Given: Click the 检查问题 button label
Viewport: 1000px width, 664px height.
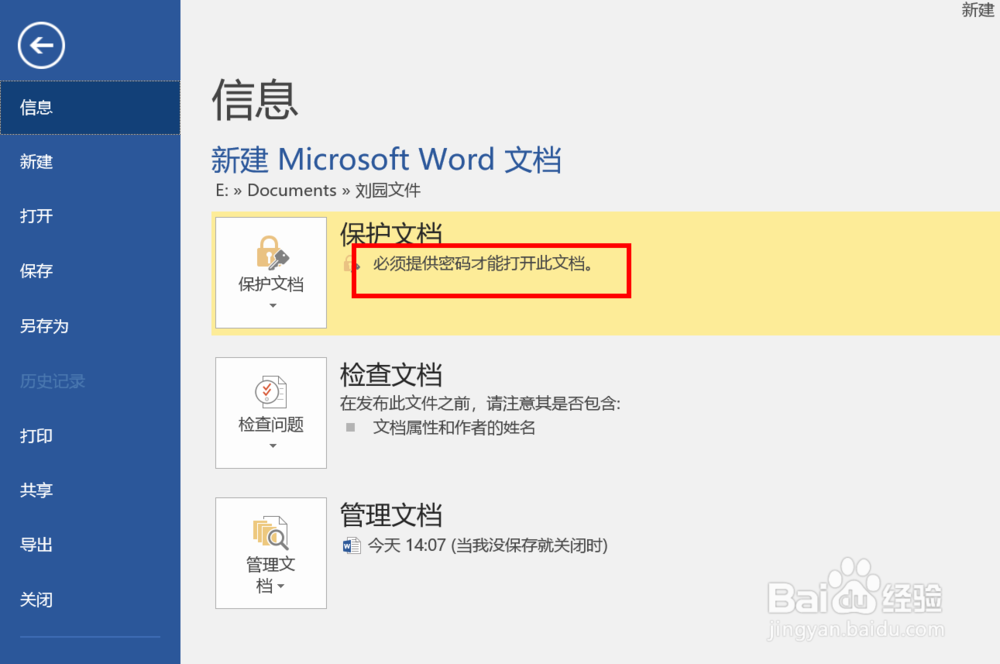Looking at the screenshot, I should click(x=271, y=425).
